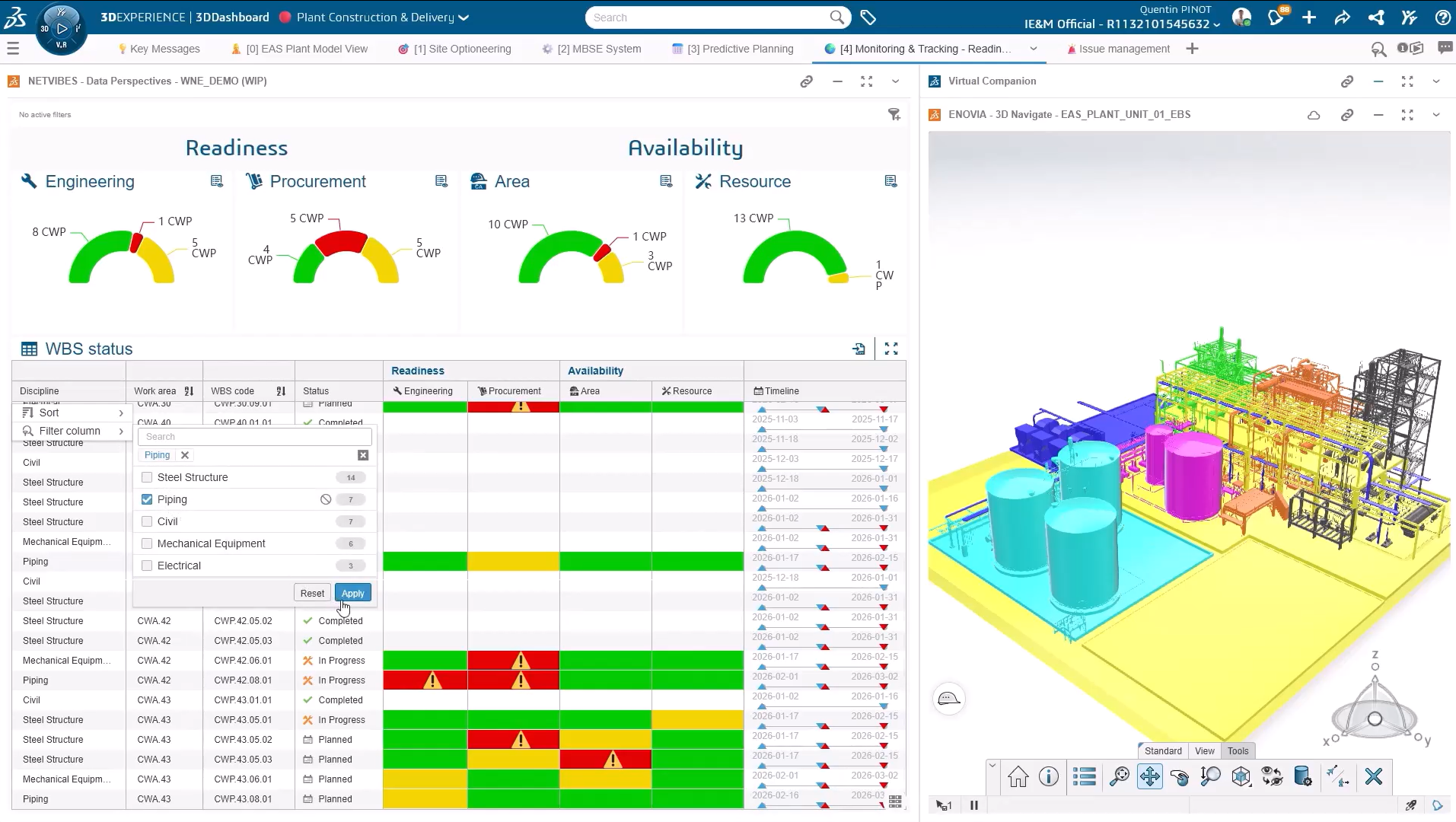The image size is (1456, 822).
Task: Reset the discipline filter
Action: (312, 593)
